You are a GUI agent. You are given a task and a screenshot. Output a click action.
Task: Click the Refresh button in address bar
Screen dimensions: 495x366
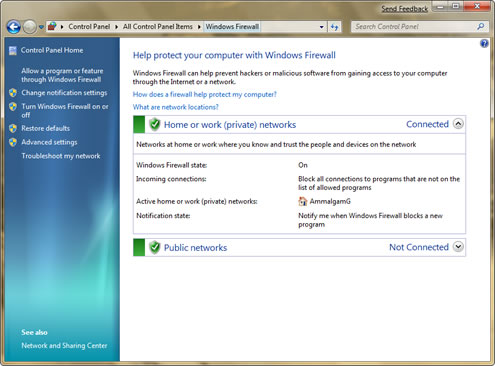pos(334,27)
